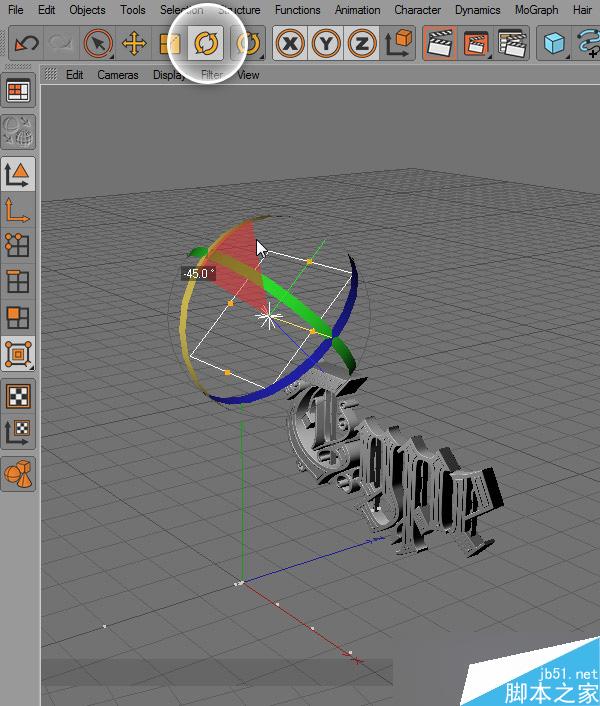The image size is (600, 706).
Task: Click Render Active View clapperboard
Action: (x=440, y=44)
